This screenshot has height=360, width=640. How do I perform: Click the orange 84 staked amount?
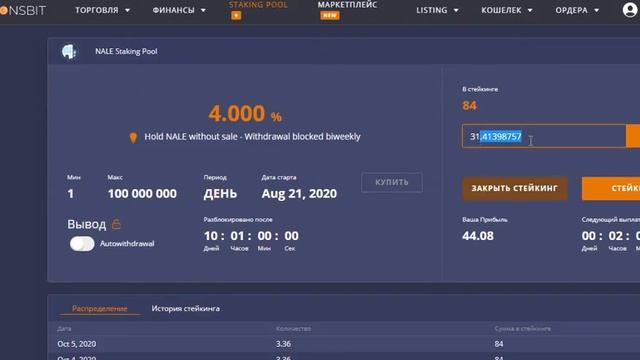(469, 106)
